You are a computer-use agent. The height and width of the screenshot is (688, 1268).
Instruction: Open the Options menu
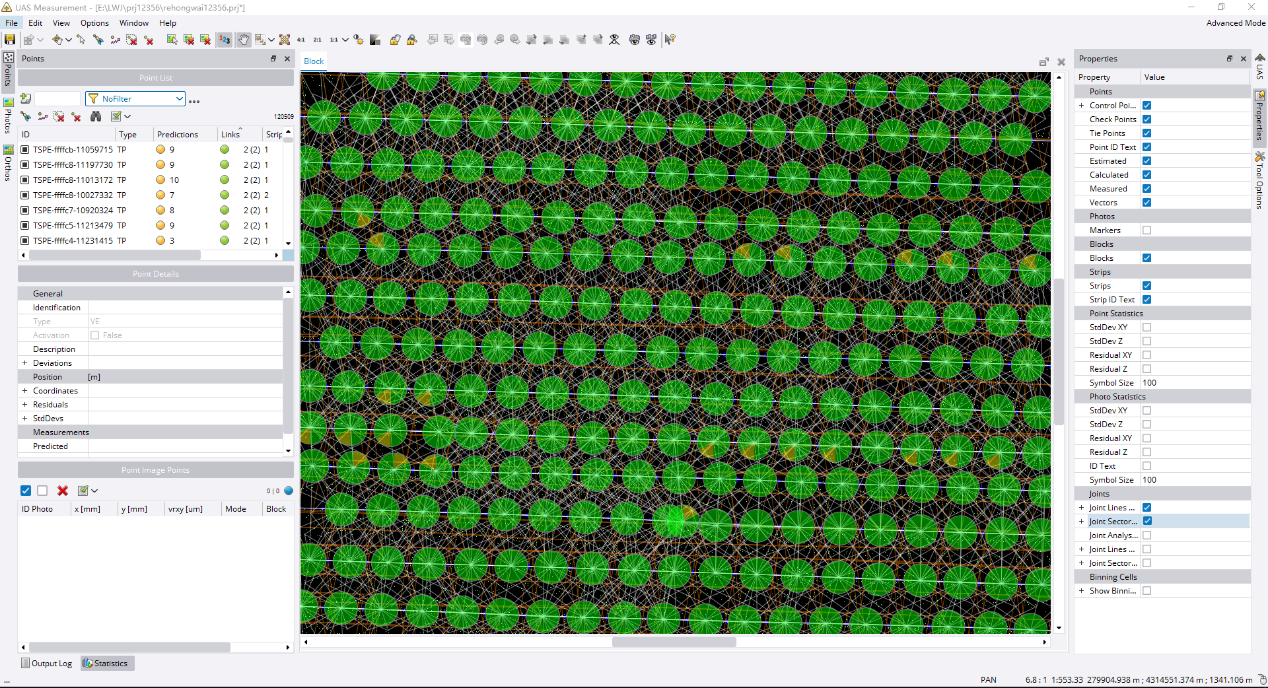(x=94, y=23)
